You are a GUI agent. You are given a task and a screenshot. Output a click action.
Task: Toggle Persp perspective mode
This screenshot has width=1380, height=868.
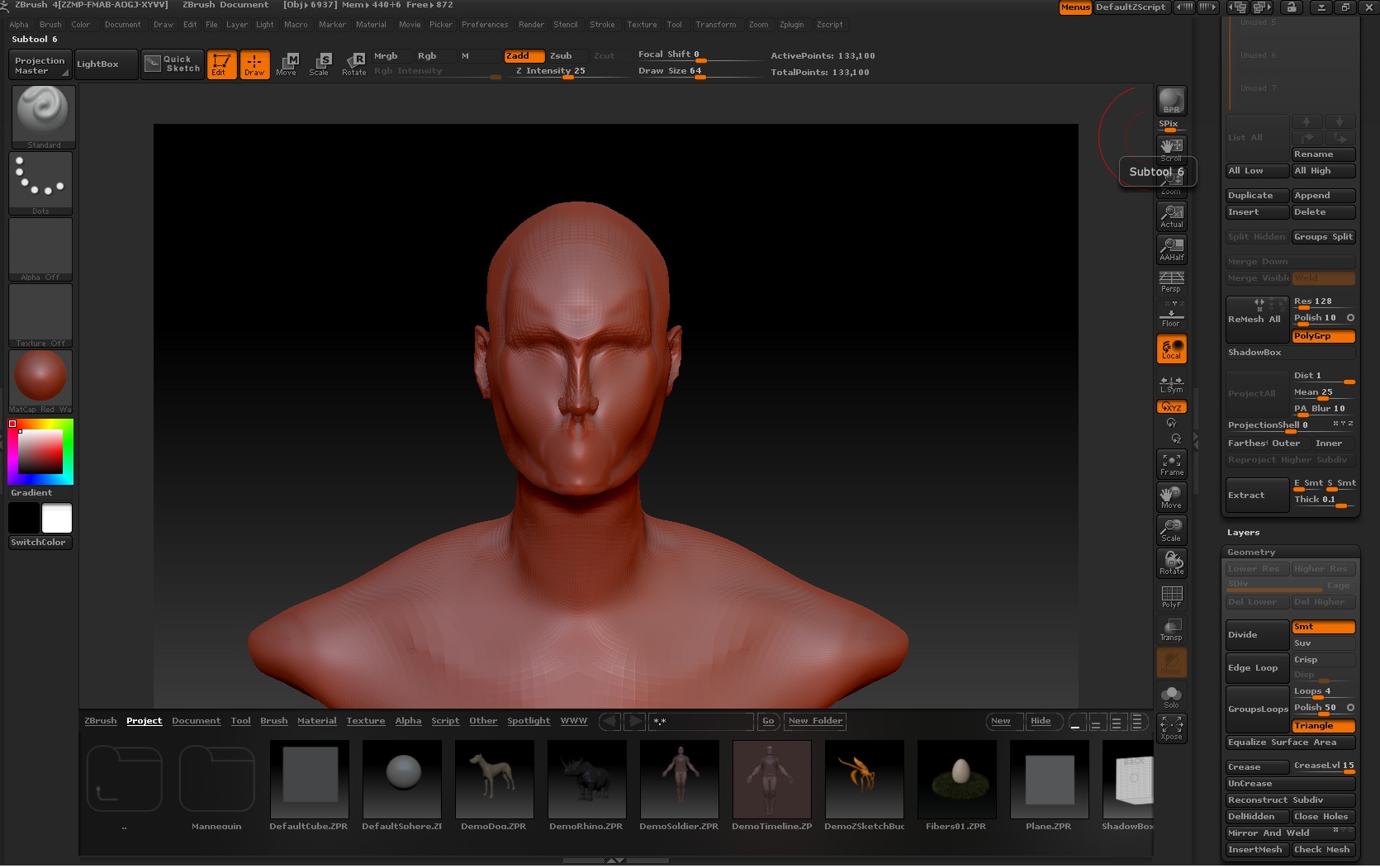pyautogui.click(x=1171, y=282)
